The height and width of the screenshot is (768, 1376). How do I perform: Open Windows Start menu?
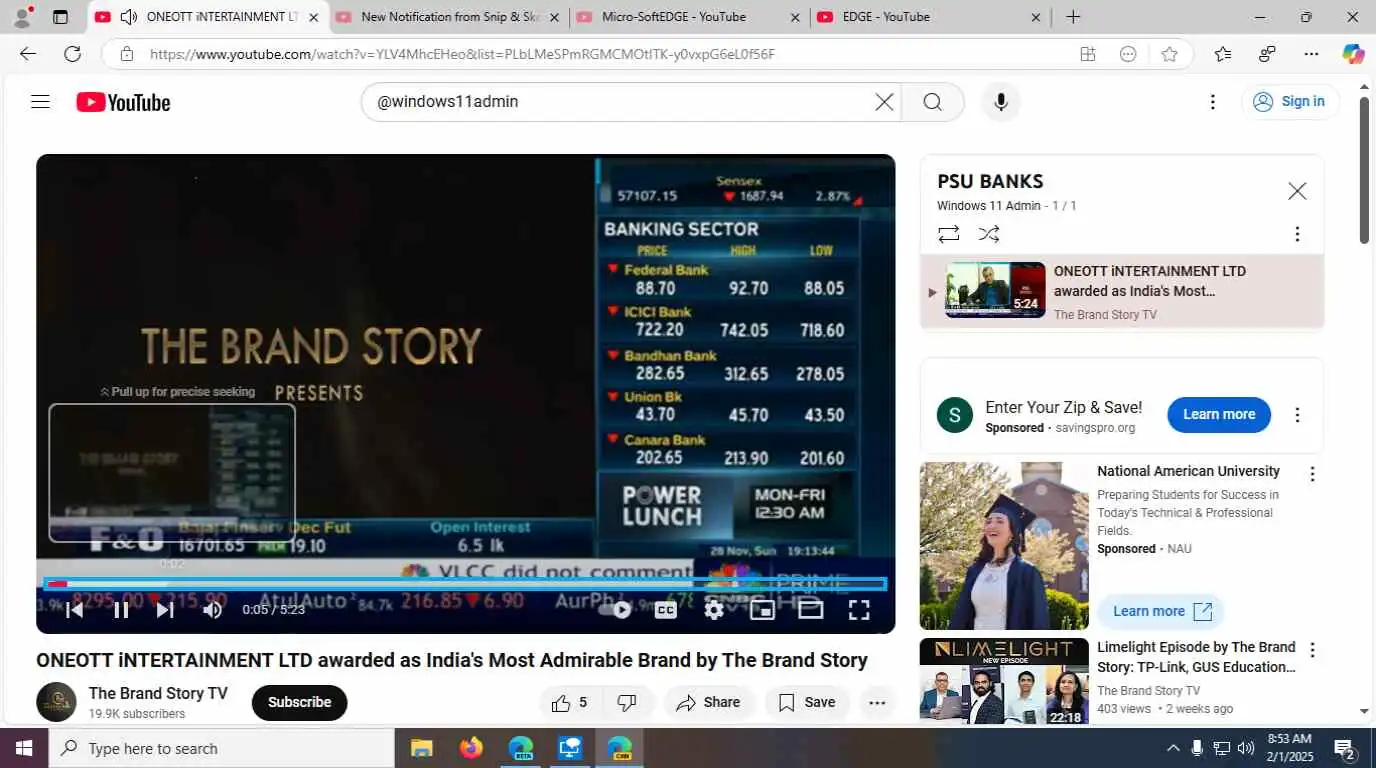pyautogui.click(x=24, y=748)
